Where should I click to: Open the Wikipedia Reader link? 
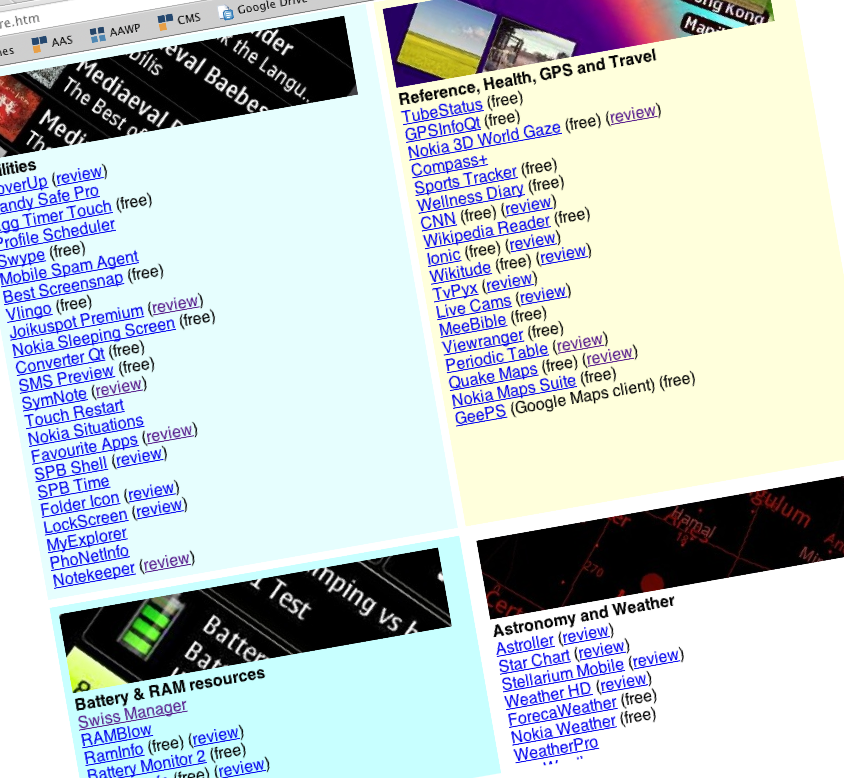point(487,232)
